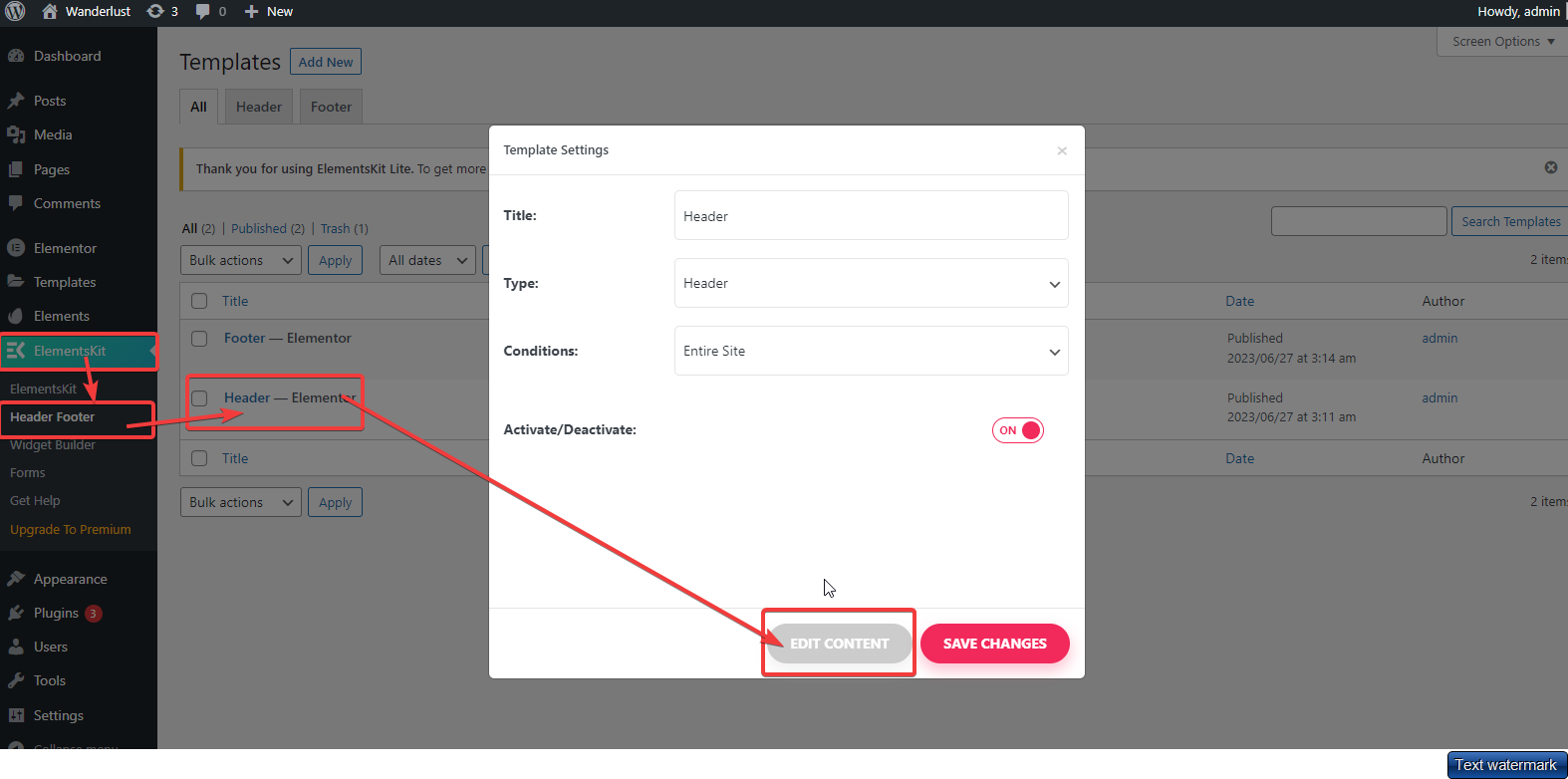This screenshot has width=1568, height=779.
Task: Click the Tools wrench icon
Action: (x=16, y=680)
